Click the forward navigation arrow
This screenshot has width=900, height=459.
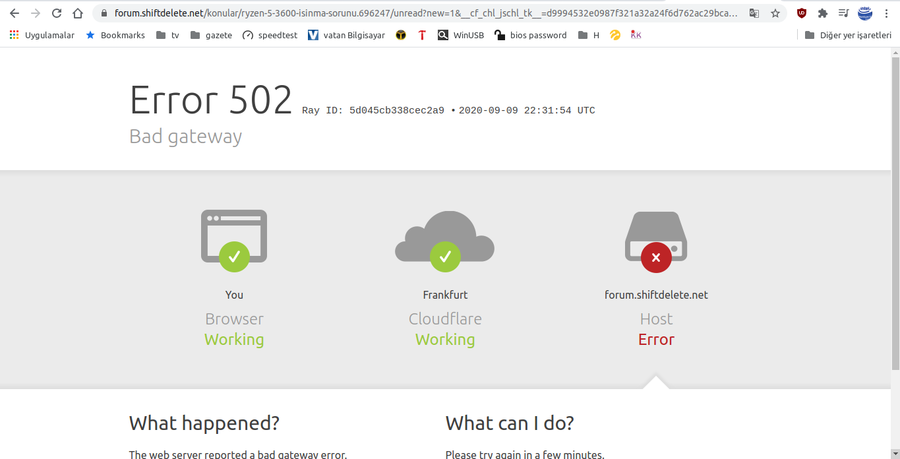coord(36,13)
